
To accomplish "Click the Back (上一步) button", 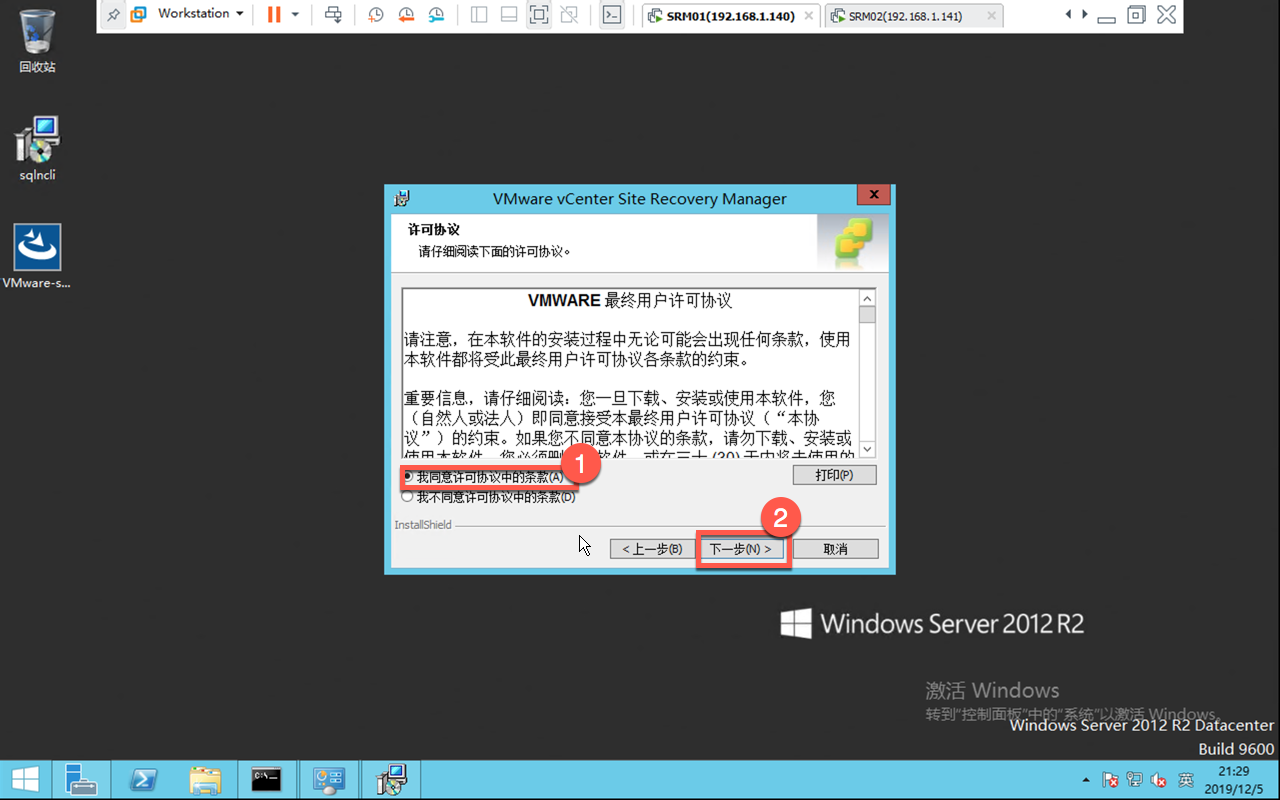I will pyautogui.click(x=652, y=549).
